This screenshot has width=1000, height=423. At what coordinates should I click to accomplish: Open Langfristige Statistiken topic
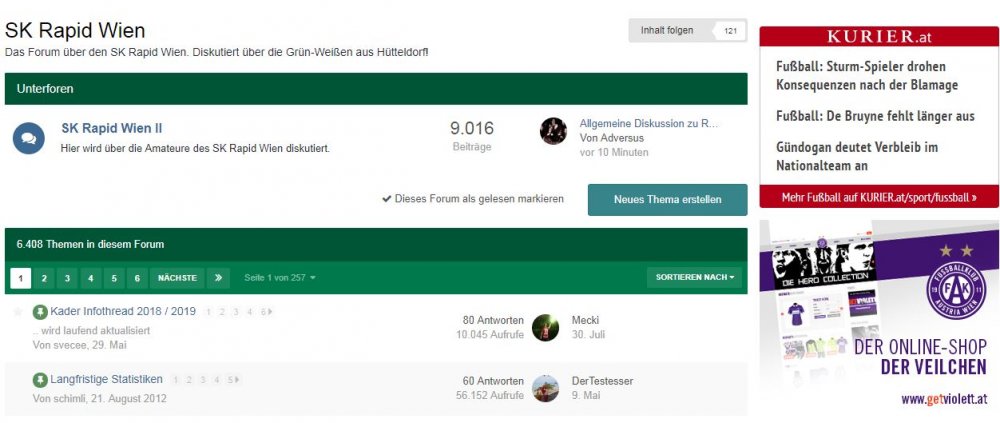click(x=107, y=379)
